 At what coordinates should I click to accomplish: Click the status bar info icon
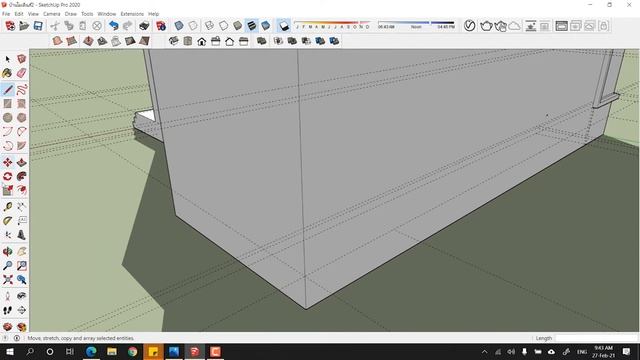17,338
